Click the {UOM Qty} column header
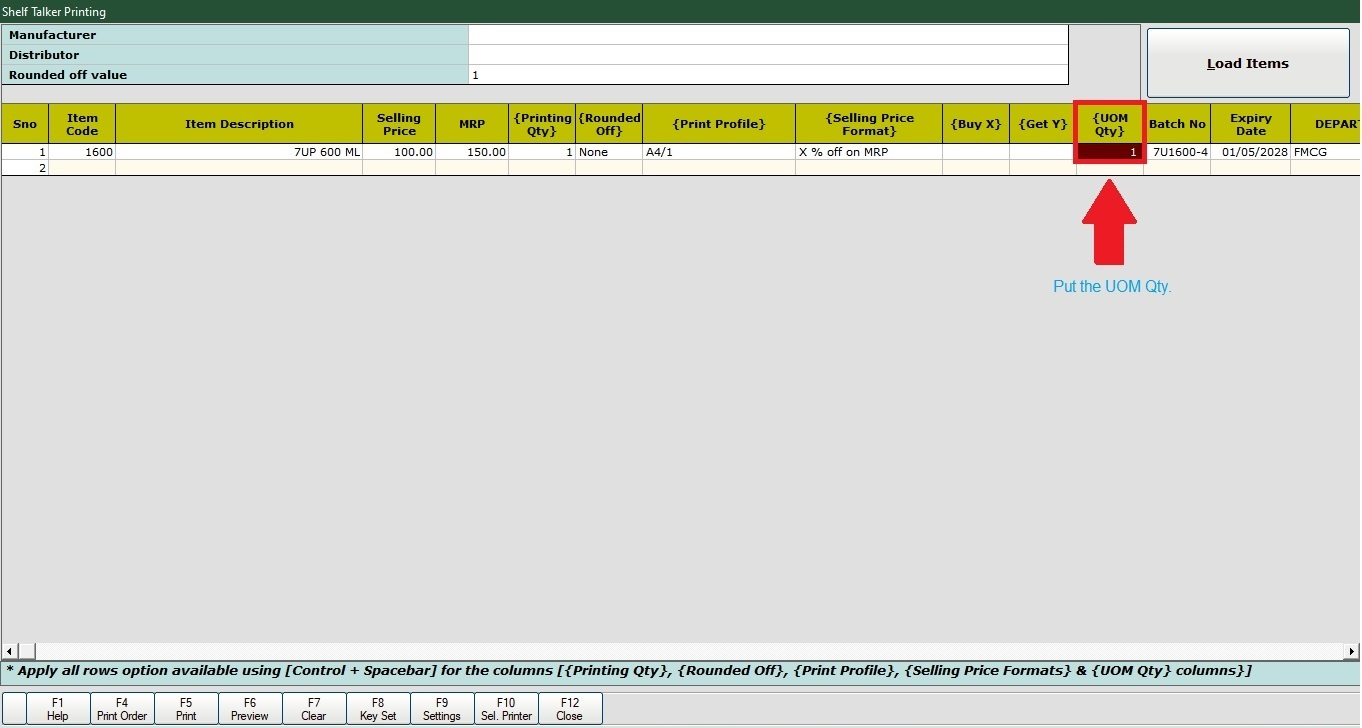Screen dimensions: 1362x728 tap(1110, 124)
